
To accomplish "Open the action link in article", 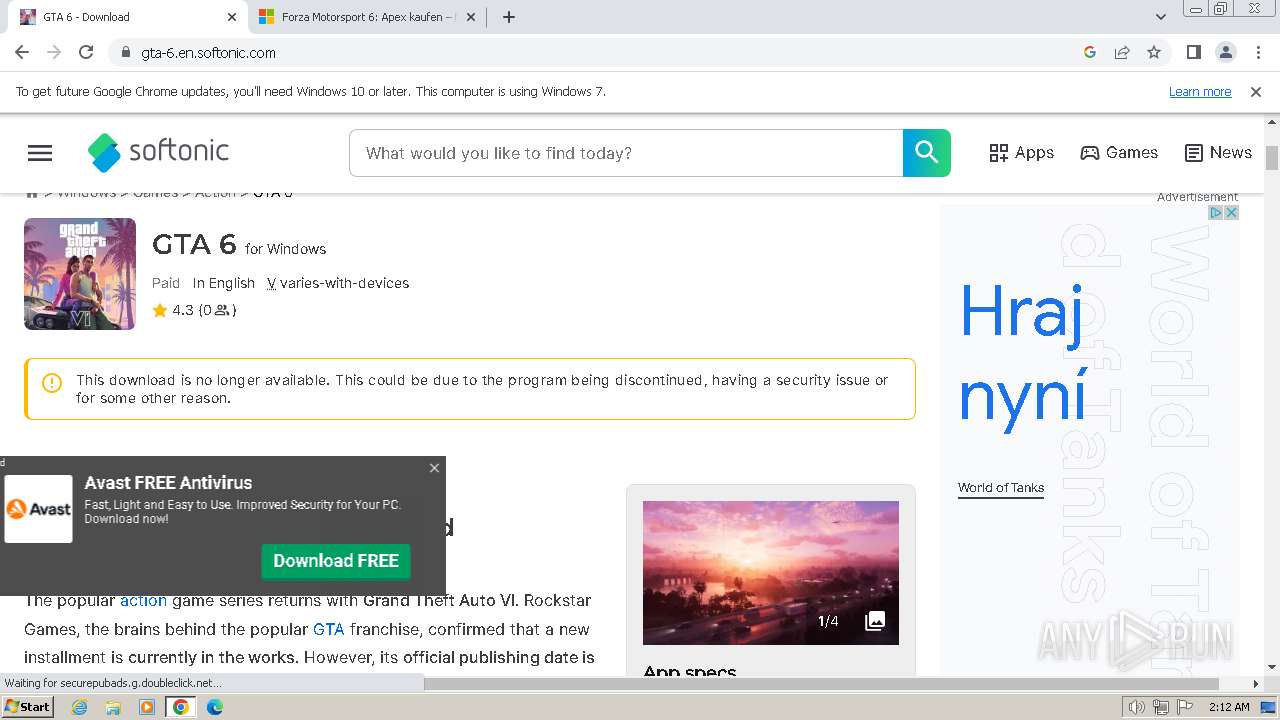I will [143, 600].
